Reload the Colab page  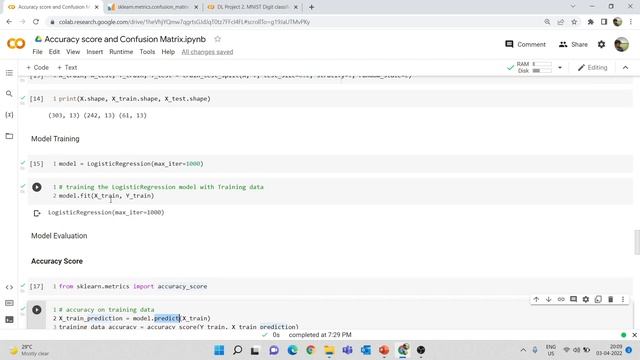pyautogui.click(x=36, y=22)
